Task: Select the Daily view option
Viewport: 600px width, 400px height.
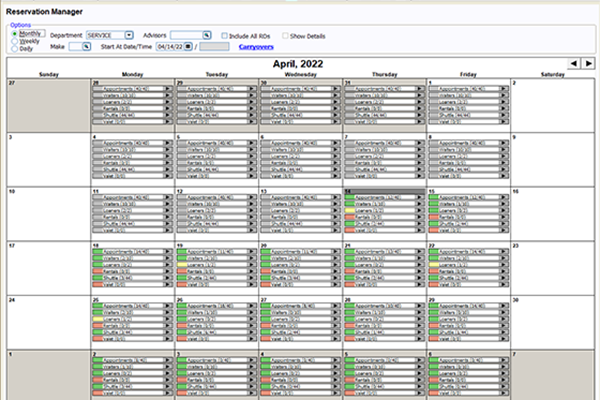Action: coord(15,49)
